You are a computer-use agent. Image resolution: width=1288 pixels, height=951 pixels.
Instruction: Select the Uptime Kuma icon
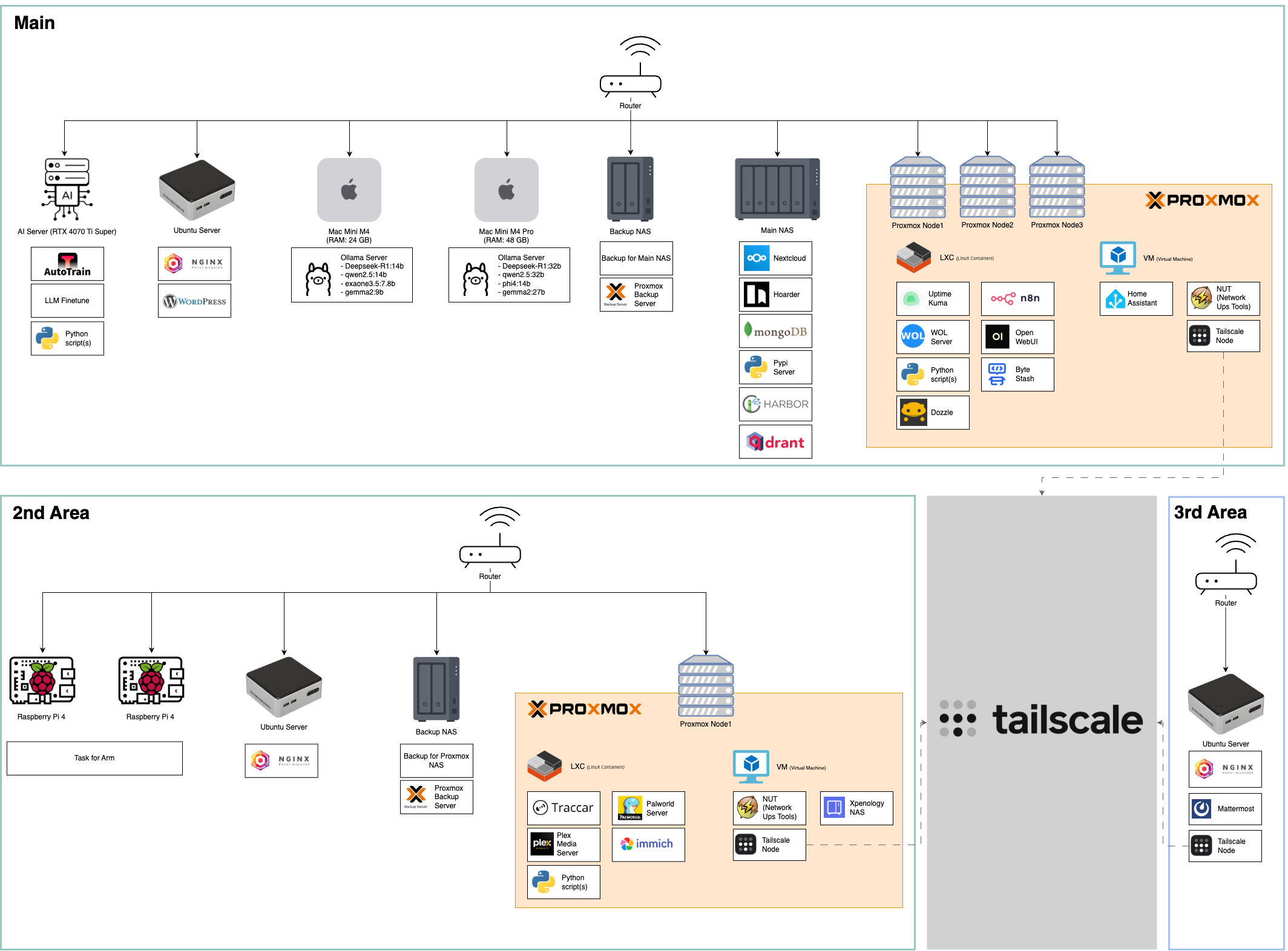(912, 299)
